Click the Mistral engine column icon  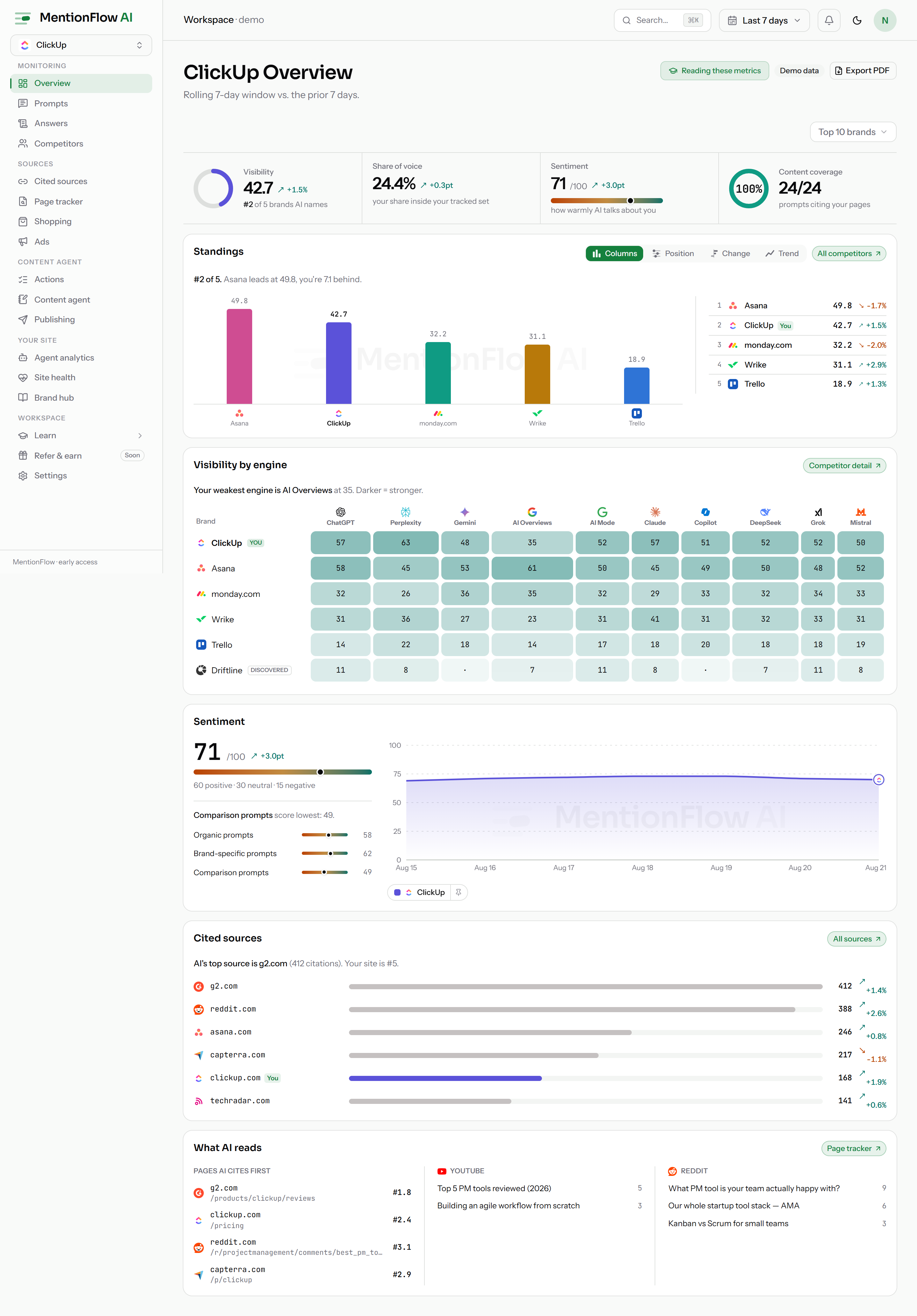pyautogui.click(x=860, y=512)
